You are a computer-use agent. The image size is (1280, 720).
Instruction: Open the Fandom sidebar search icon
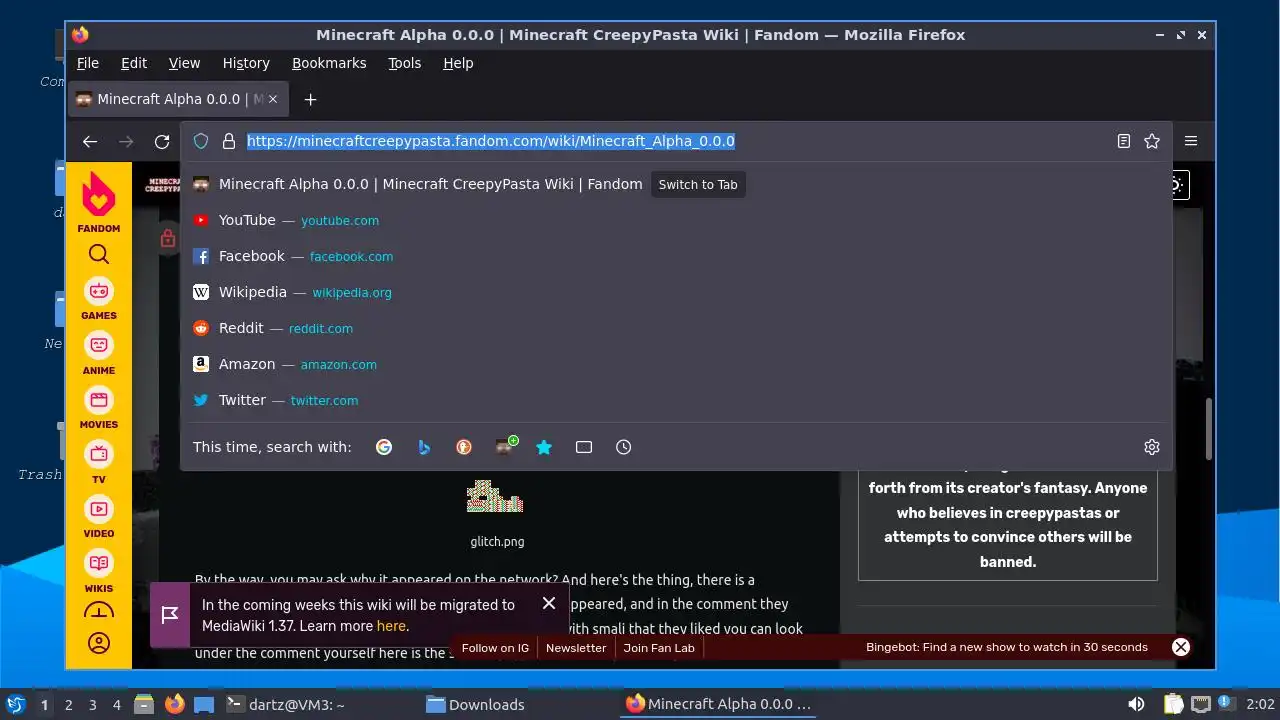pyautogui.click(x=99, y=255)
